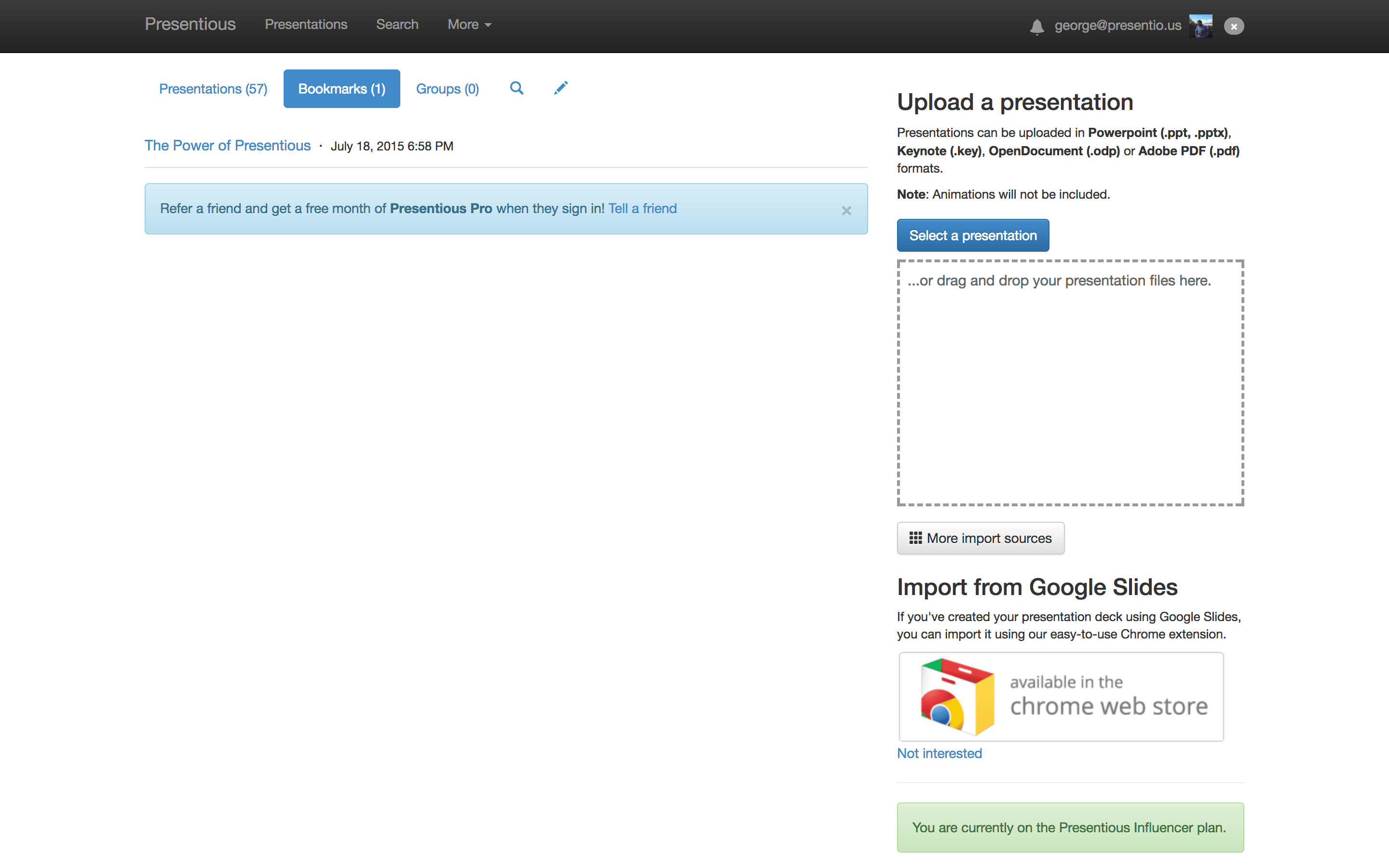Open More import sources grid button
The image size is (1389, 868).
(980, 538)
